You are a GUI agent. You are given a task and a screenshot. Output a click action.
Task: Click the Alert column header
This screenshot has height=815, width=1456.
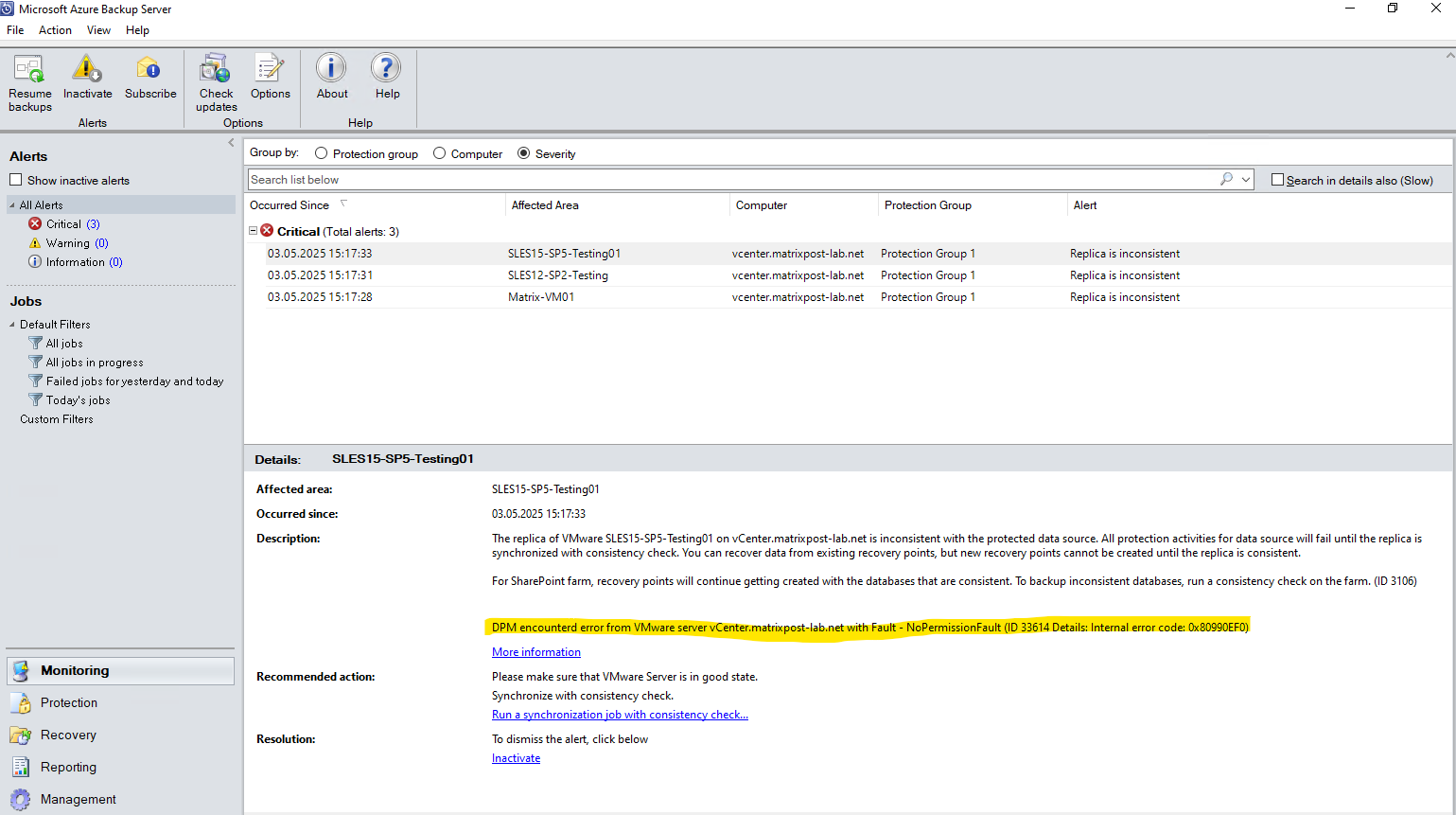pyautogui.click(x=1258, y=205)
